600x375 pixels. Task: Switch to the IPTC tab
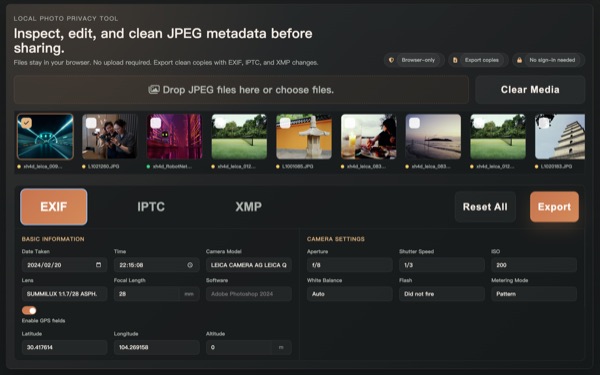tap(151, 207)
